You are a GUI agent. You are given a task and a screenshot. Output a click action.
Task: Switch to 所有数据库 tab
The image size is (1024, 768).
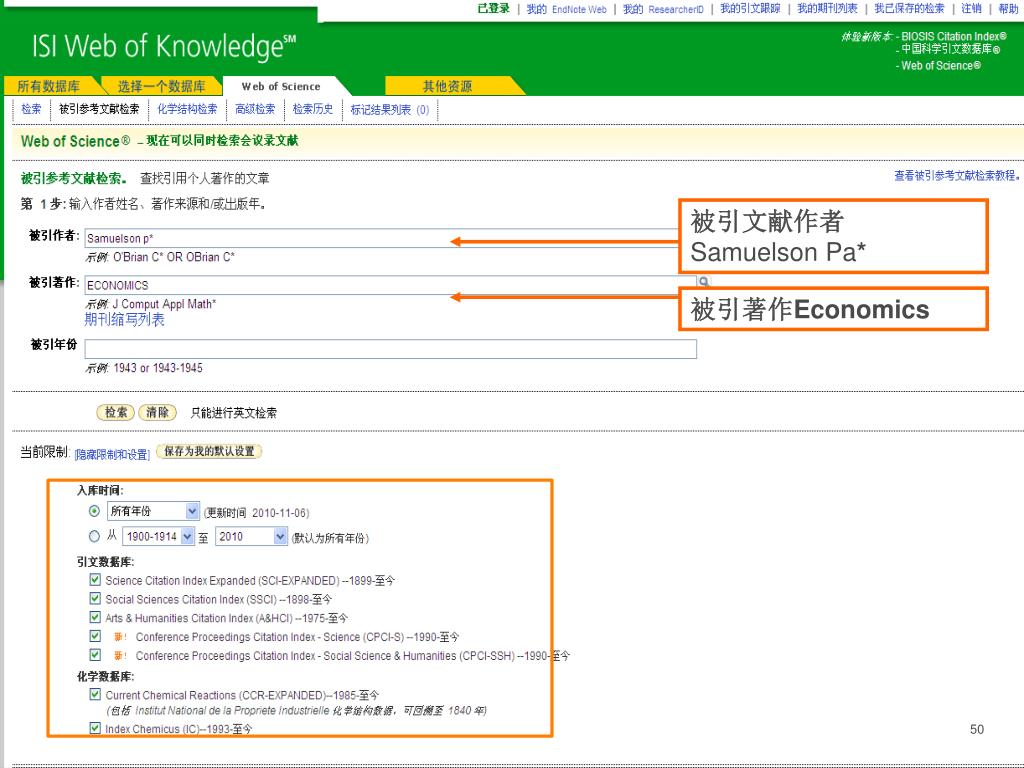(x=49, y=86)
